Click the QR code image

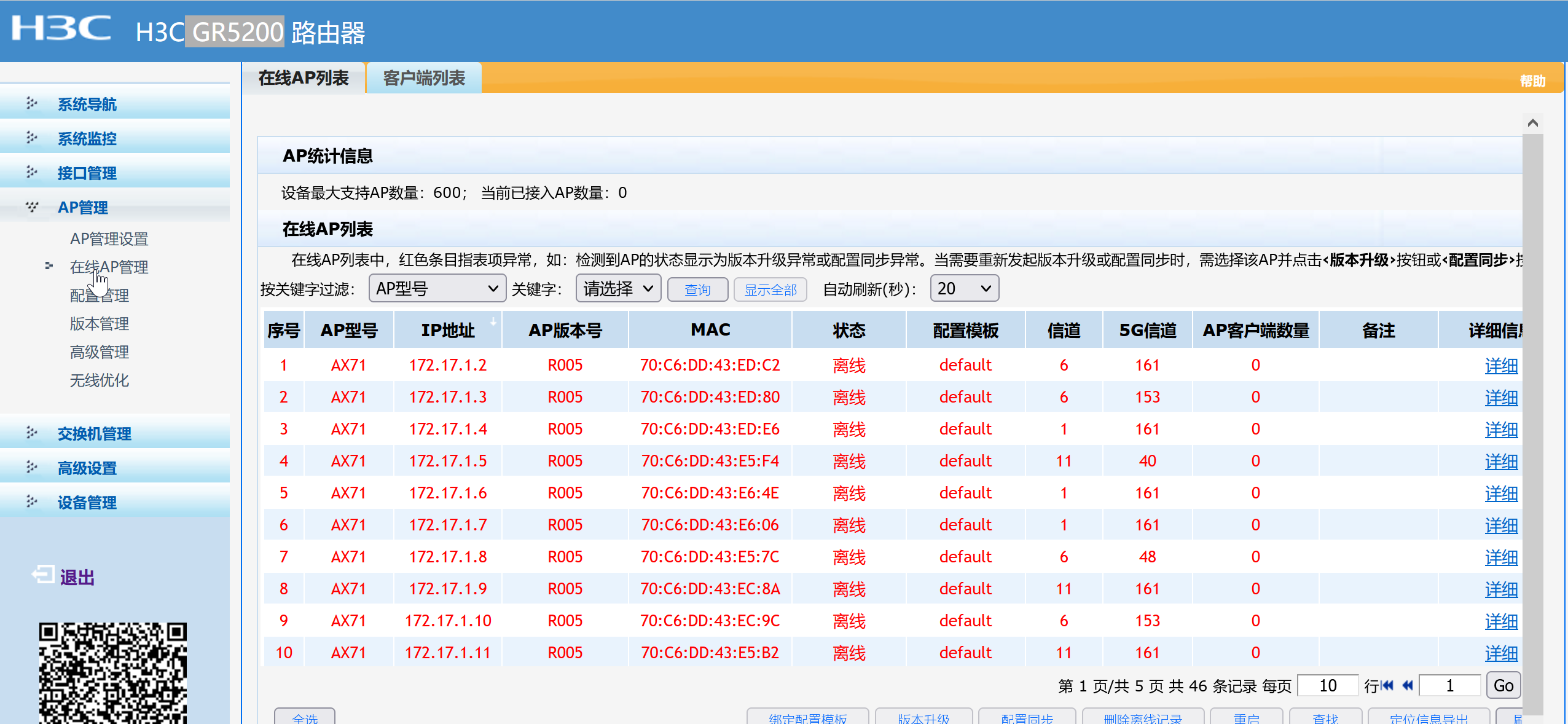[113, 673]
